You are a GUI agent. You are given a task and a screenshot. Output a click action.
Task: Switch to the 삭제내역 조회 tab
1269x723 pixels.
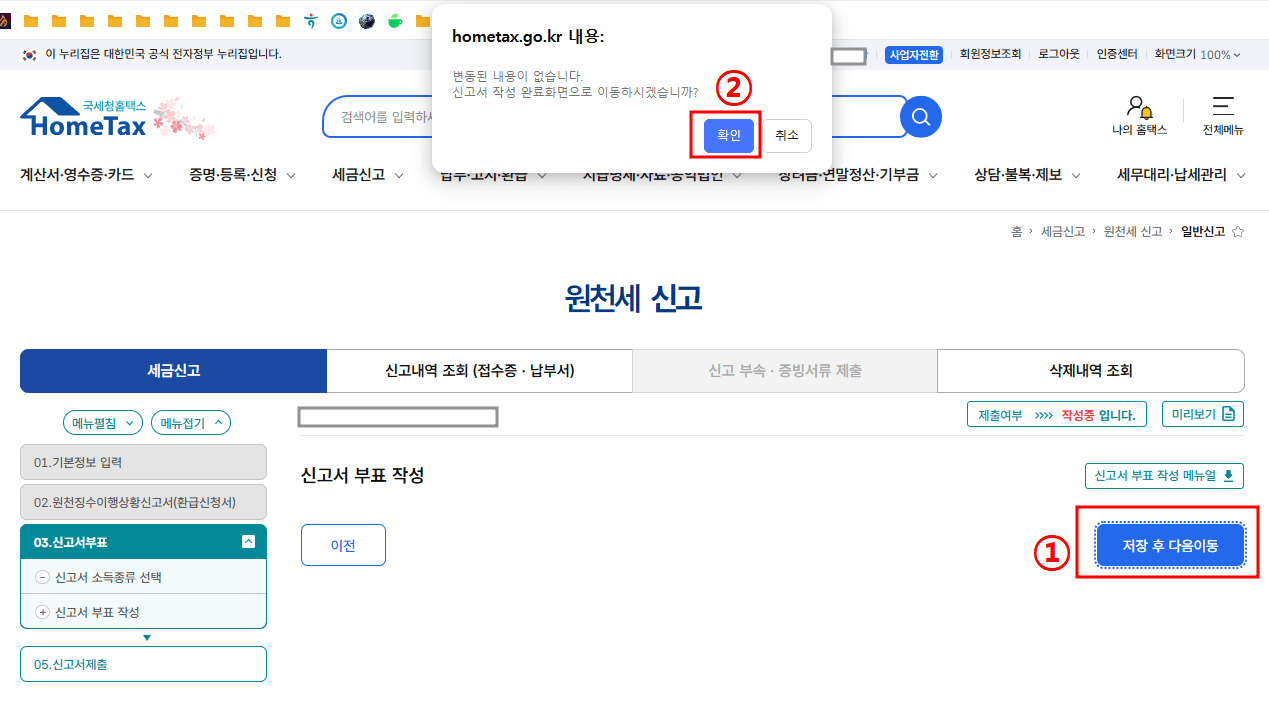point(1090,370)
